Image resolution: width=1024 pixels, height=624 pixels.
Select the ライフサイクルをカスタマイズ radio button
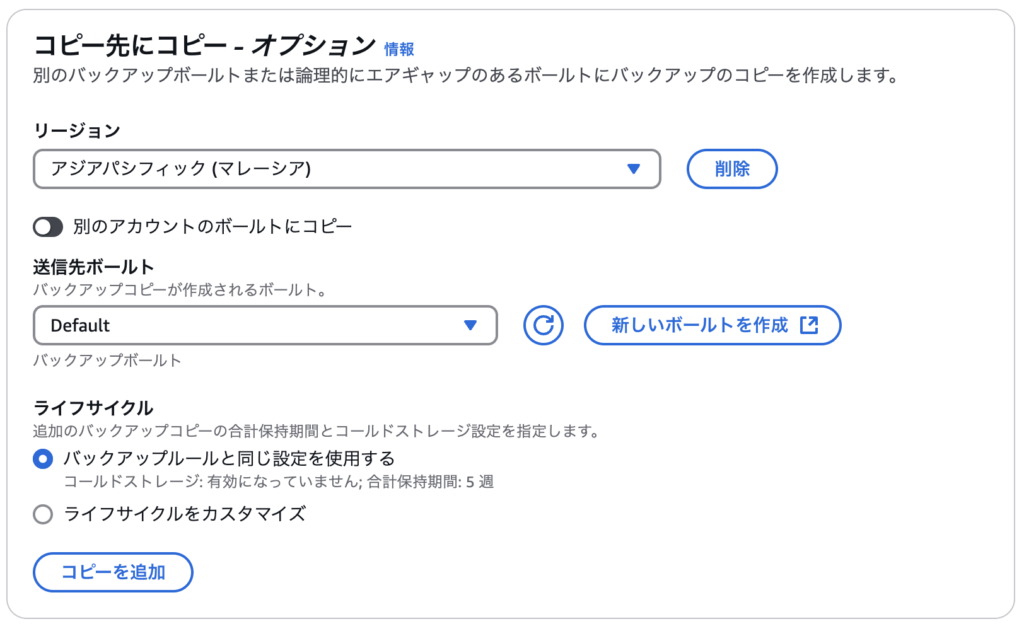pos(43,514)
